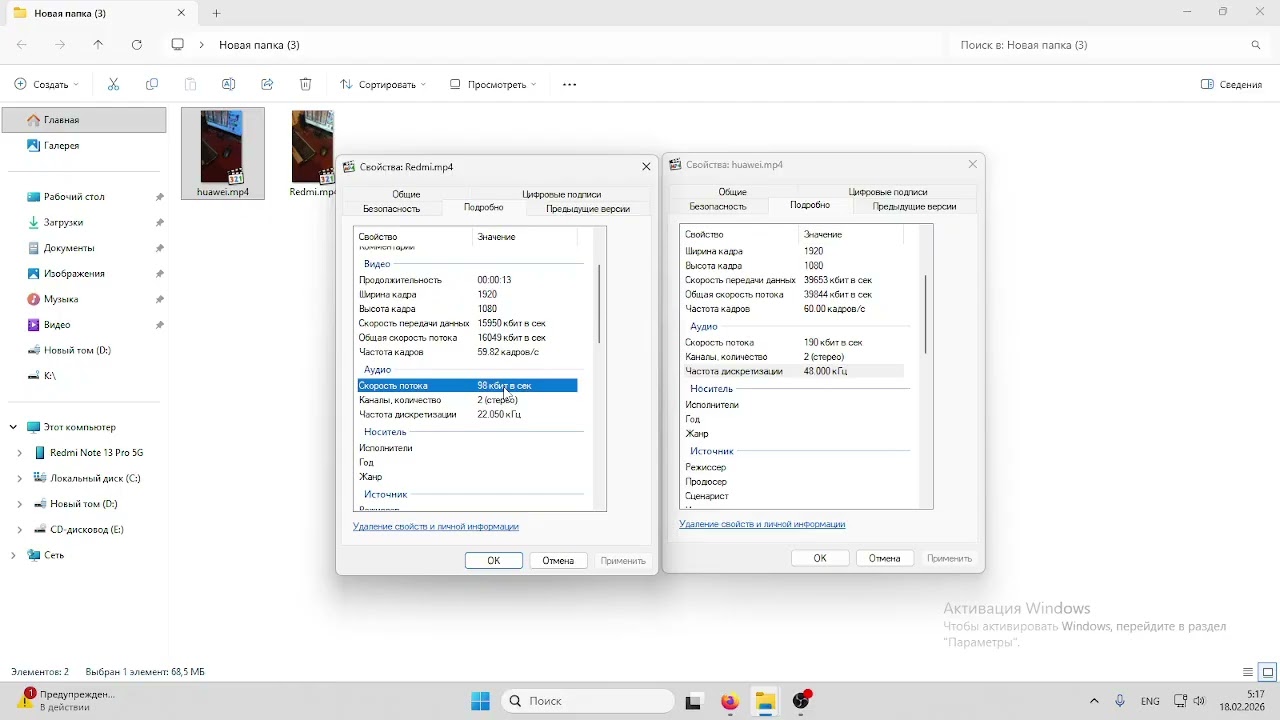Click the Cut scissors icon in toolbar
1280x720 pixels.
tap(113, 85)
